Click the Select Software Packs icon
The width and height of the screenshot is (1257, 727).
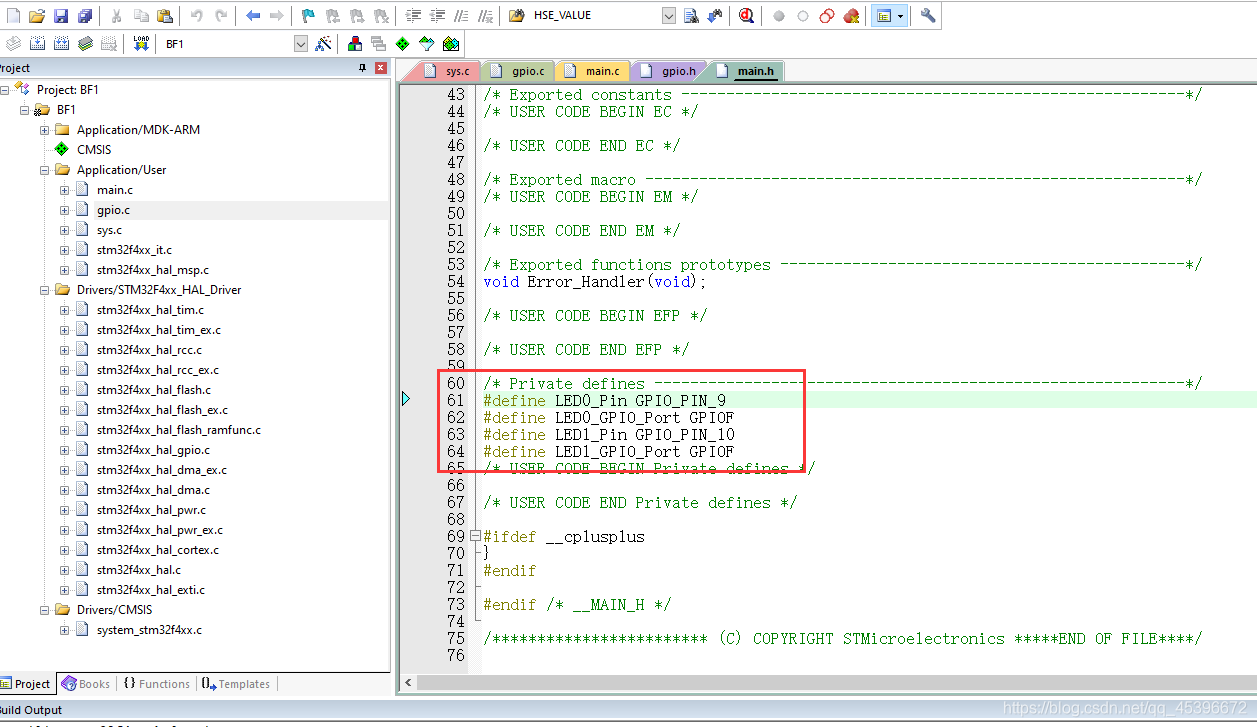[427, 44]
